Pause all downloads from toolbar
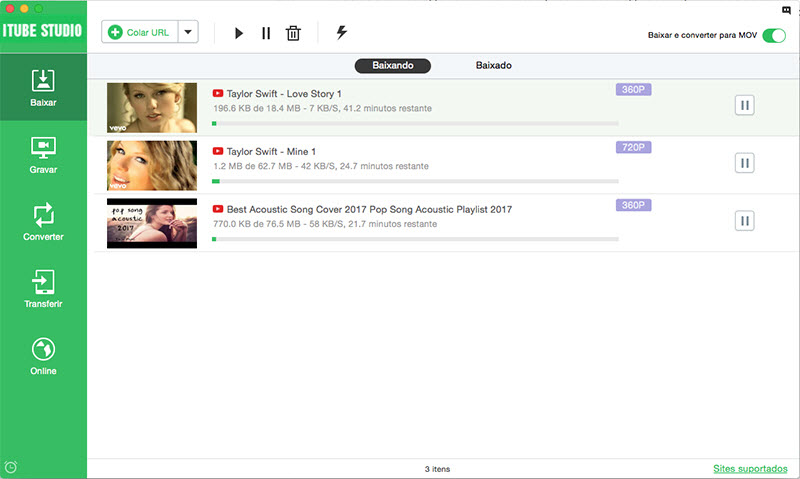This screenshot has width=800, height=479. tap(266, 33)
